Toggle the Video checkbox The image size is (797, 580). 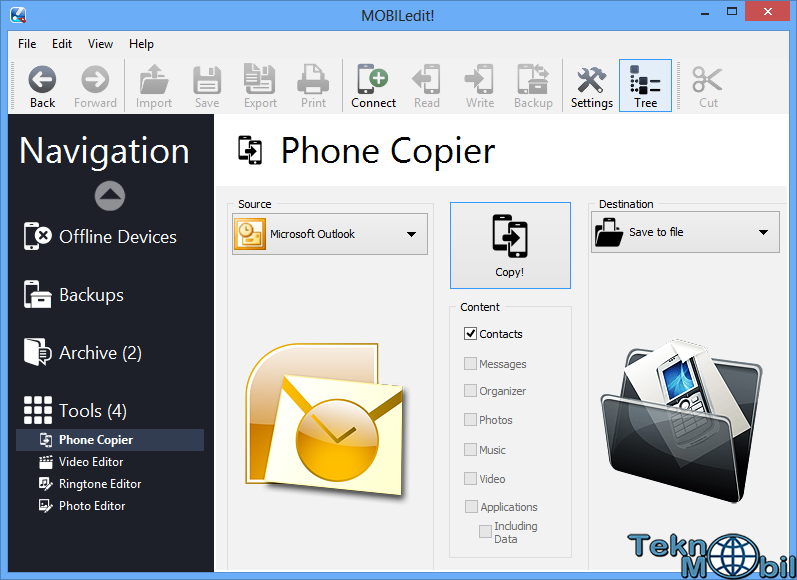click(470, 478)
